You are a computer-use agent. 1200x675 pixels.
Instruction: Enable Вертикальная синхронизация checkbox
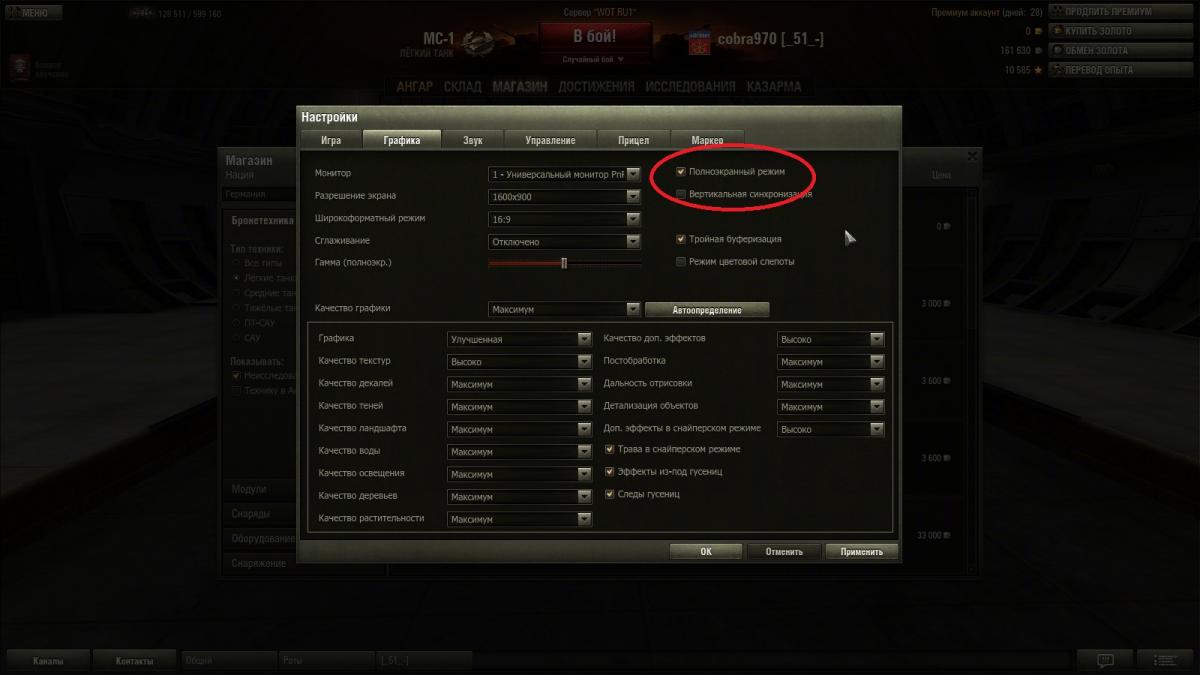(x=681, y=194)
